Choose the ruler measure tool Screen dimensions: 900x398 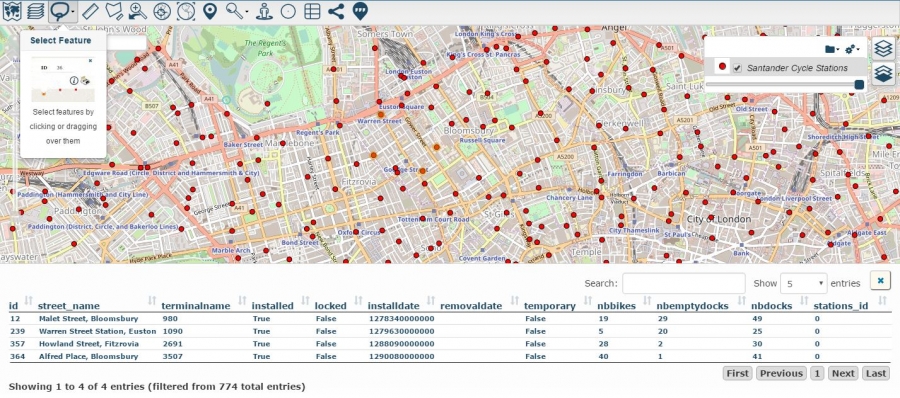coord(91,11)
